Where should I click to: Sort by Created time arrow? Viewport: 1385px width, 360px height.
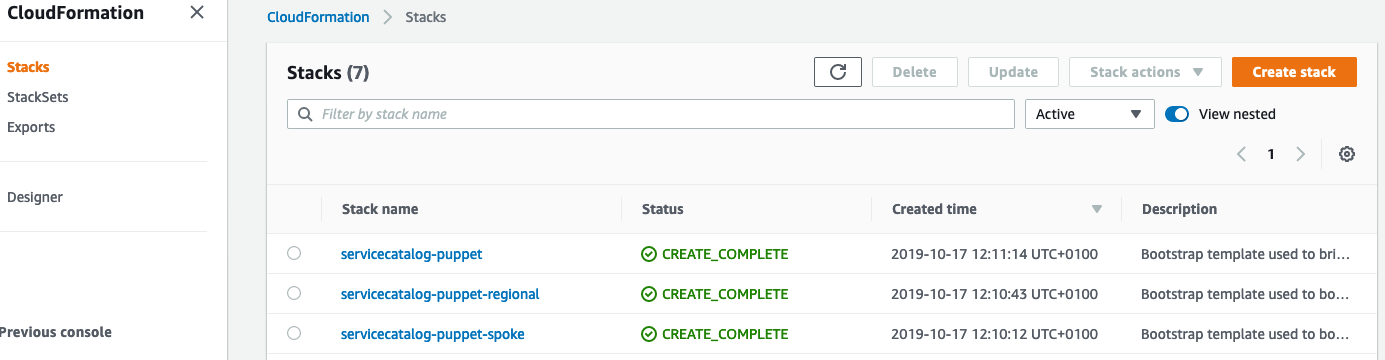tap(1097, 209)
